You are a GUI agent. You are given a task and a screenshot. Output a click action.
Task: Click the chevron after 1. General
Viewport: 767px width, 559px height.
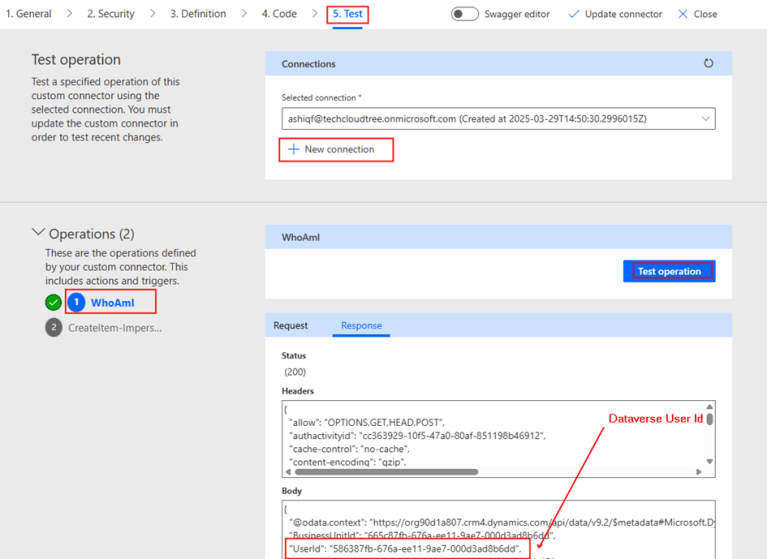[69, 14]
